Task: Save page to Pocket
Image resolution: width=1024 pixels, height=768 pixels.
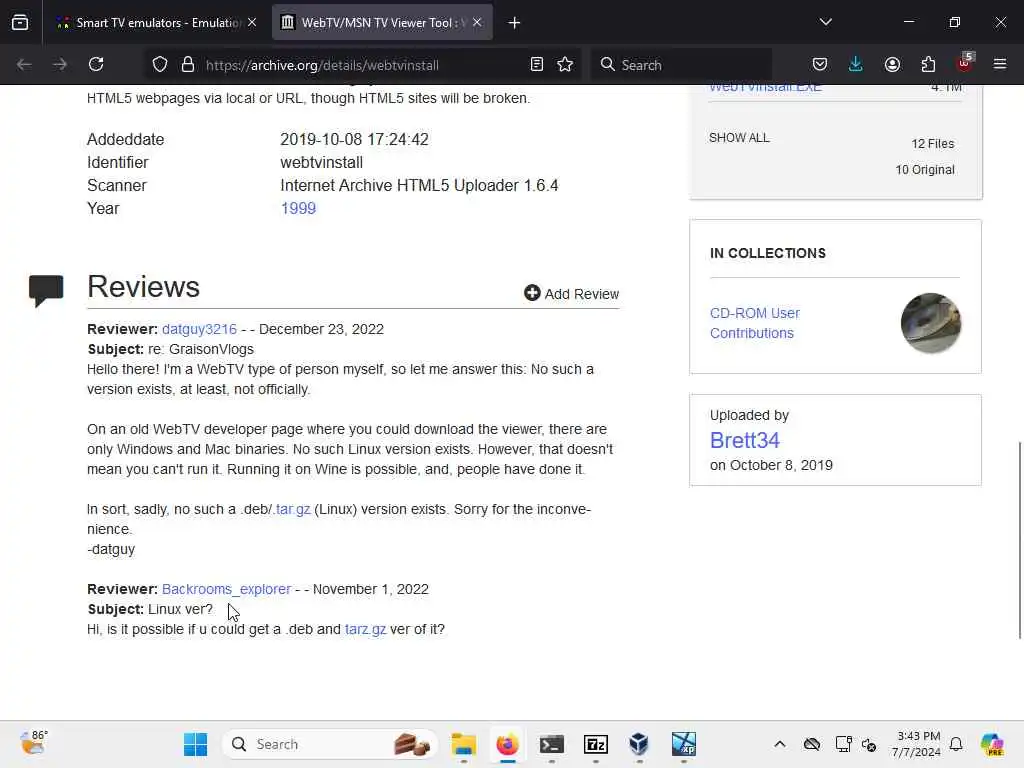Action: point(820,65)
